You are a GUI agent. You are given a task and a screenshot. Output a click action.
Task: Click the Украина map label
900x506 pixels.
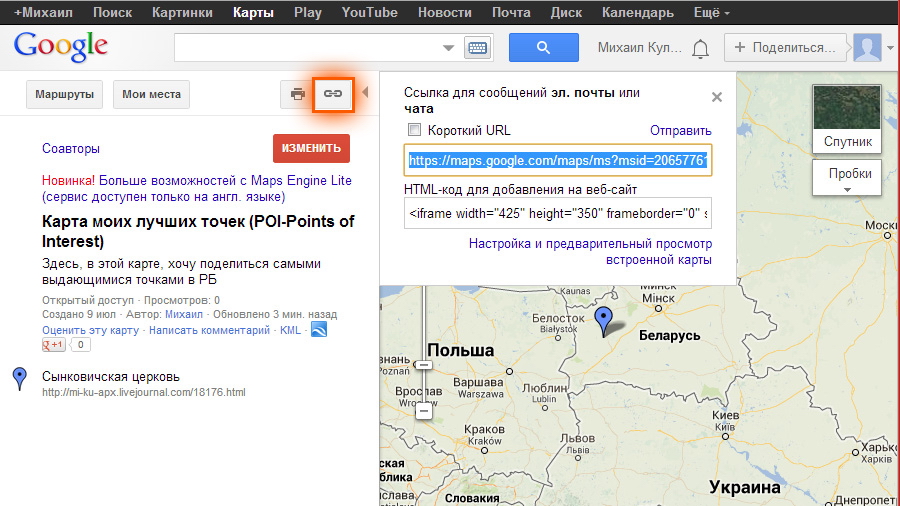tap(744, 487)
